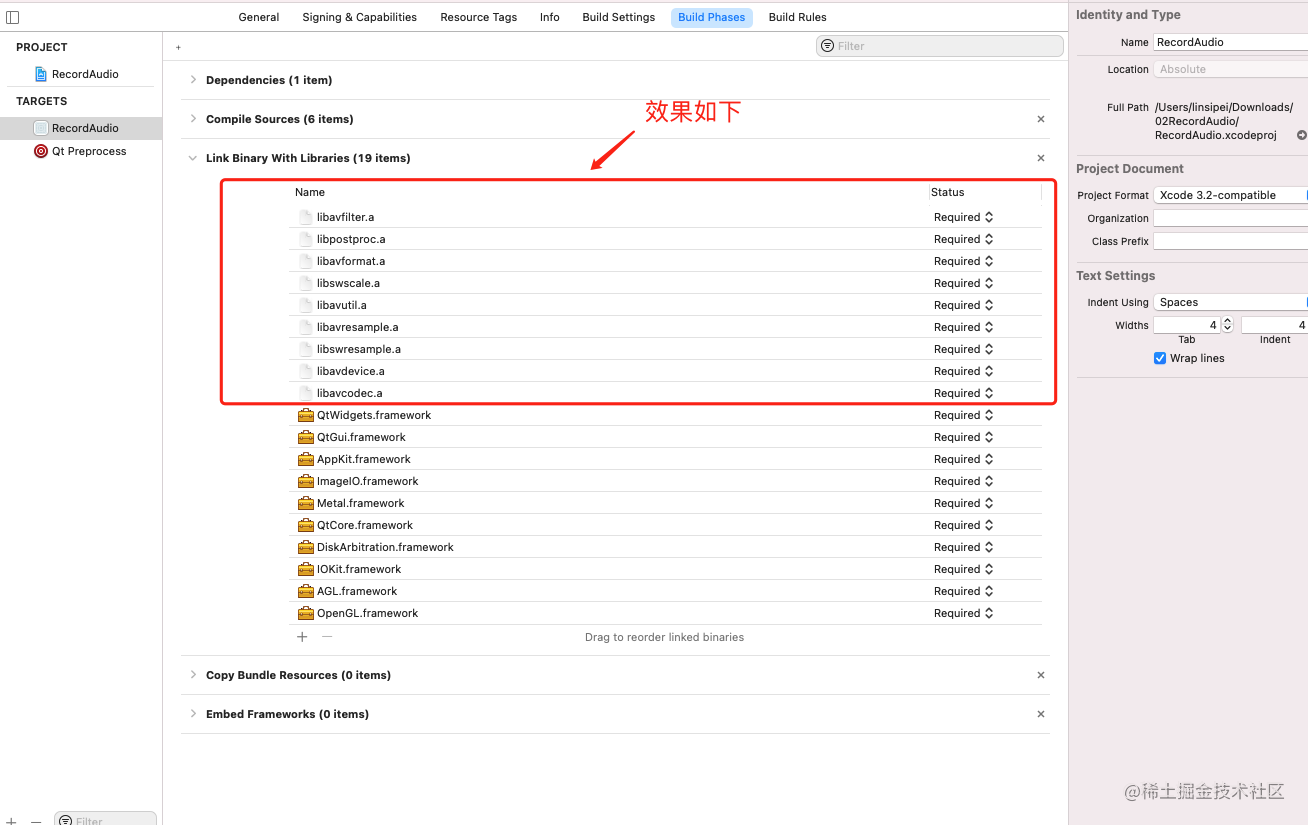
Task: Add a linked library with plus button
Action: [302, 637]
